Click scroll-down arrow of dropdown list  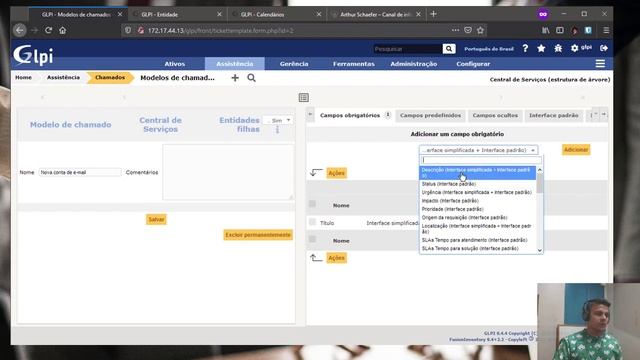click(540, 250)
